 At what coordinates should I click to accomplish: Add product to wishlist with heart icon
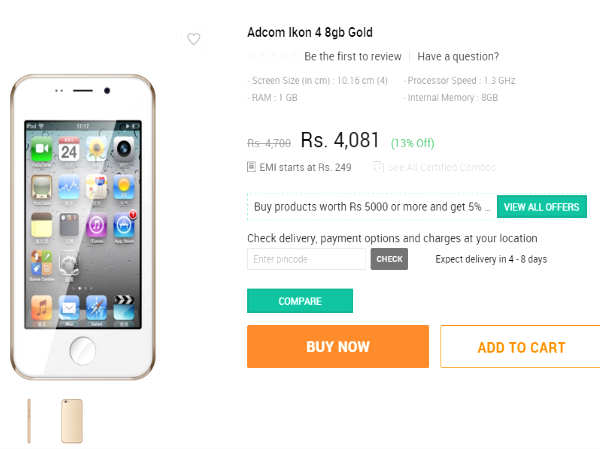click(194, 39)
